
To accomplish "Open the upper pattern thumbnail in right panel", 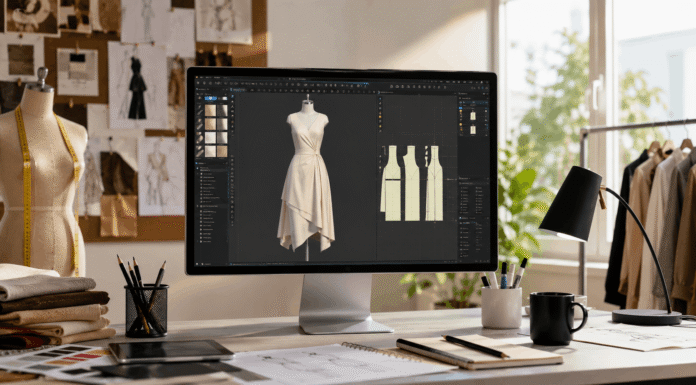I will [x=473, y=115].
